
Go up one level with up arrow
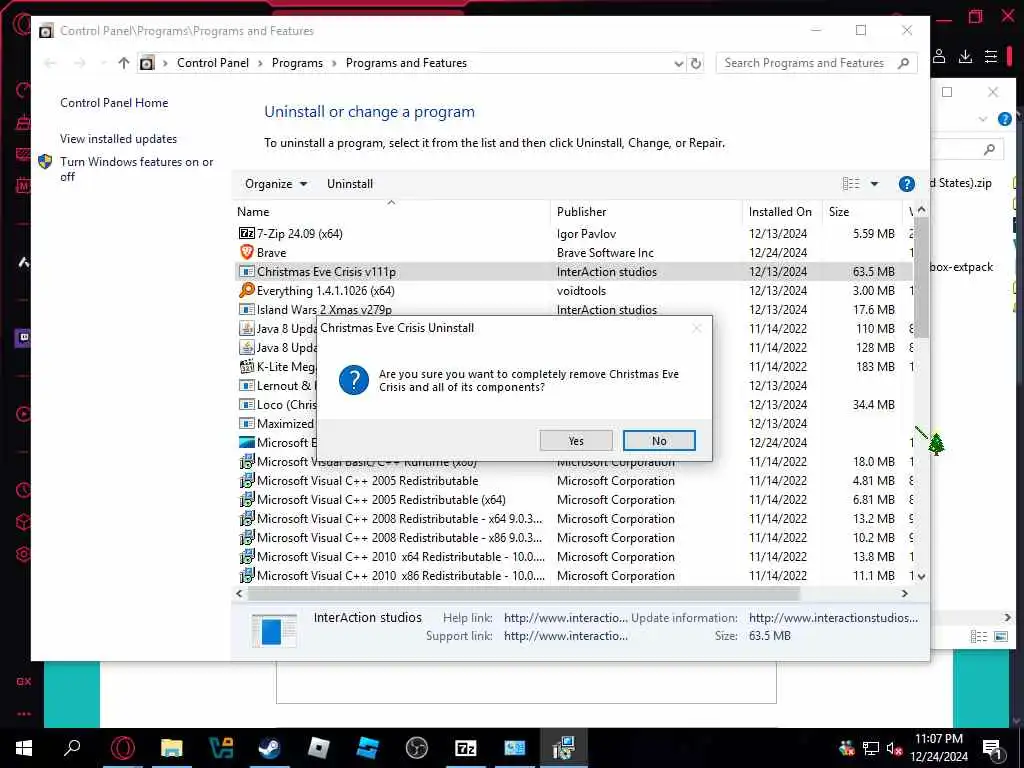[x=123, y=63]
